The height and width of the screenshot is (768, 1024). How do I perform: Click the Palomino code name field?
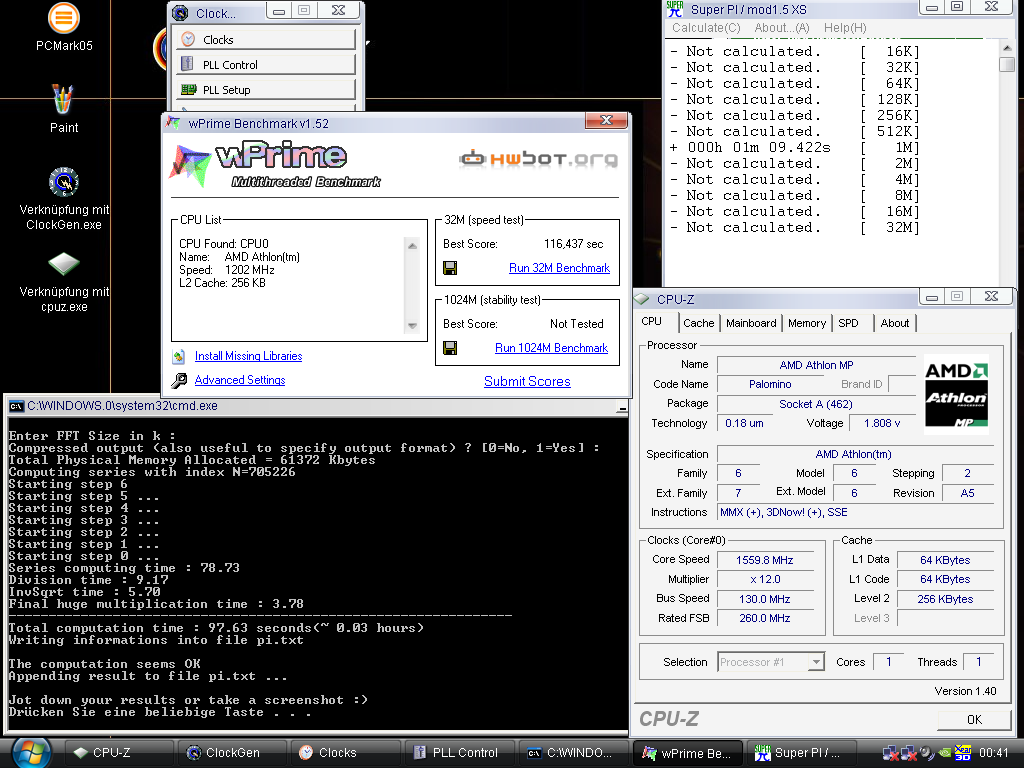click(x=770, y=385)
